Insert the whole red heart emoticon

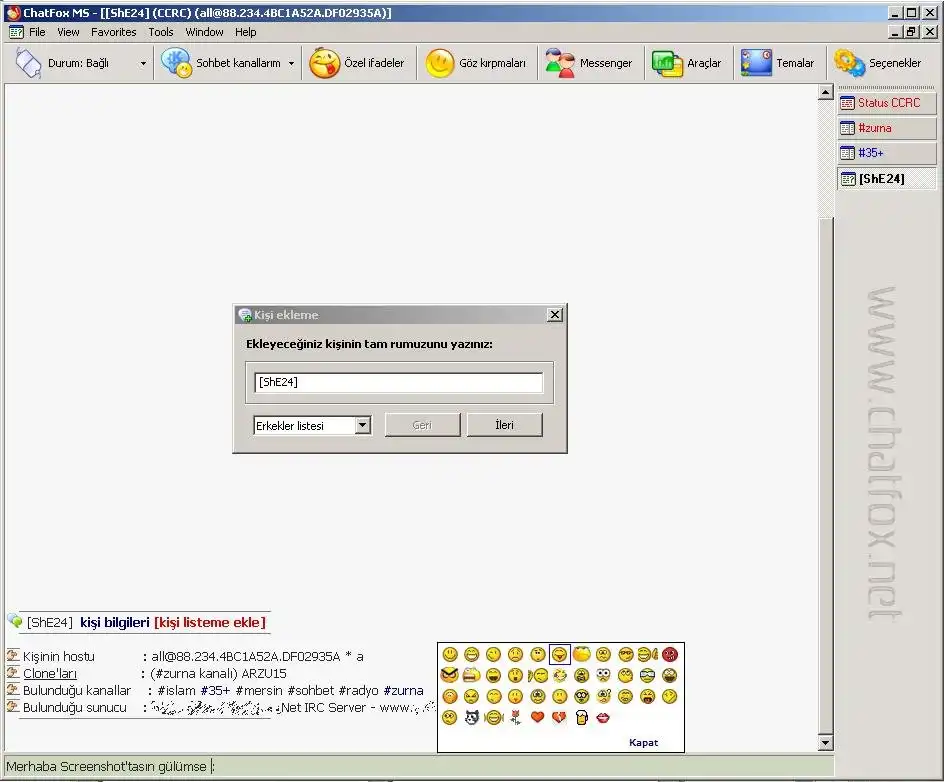coord(538,716)
